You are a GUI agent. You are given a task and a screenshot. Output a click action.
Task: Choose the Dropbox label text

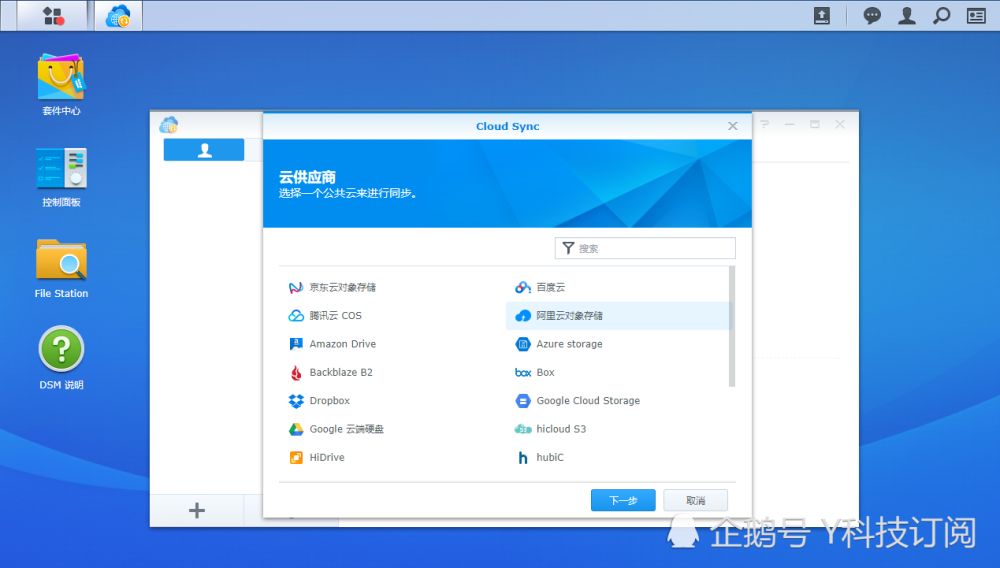[x=330, y=401]
